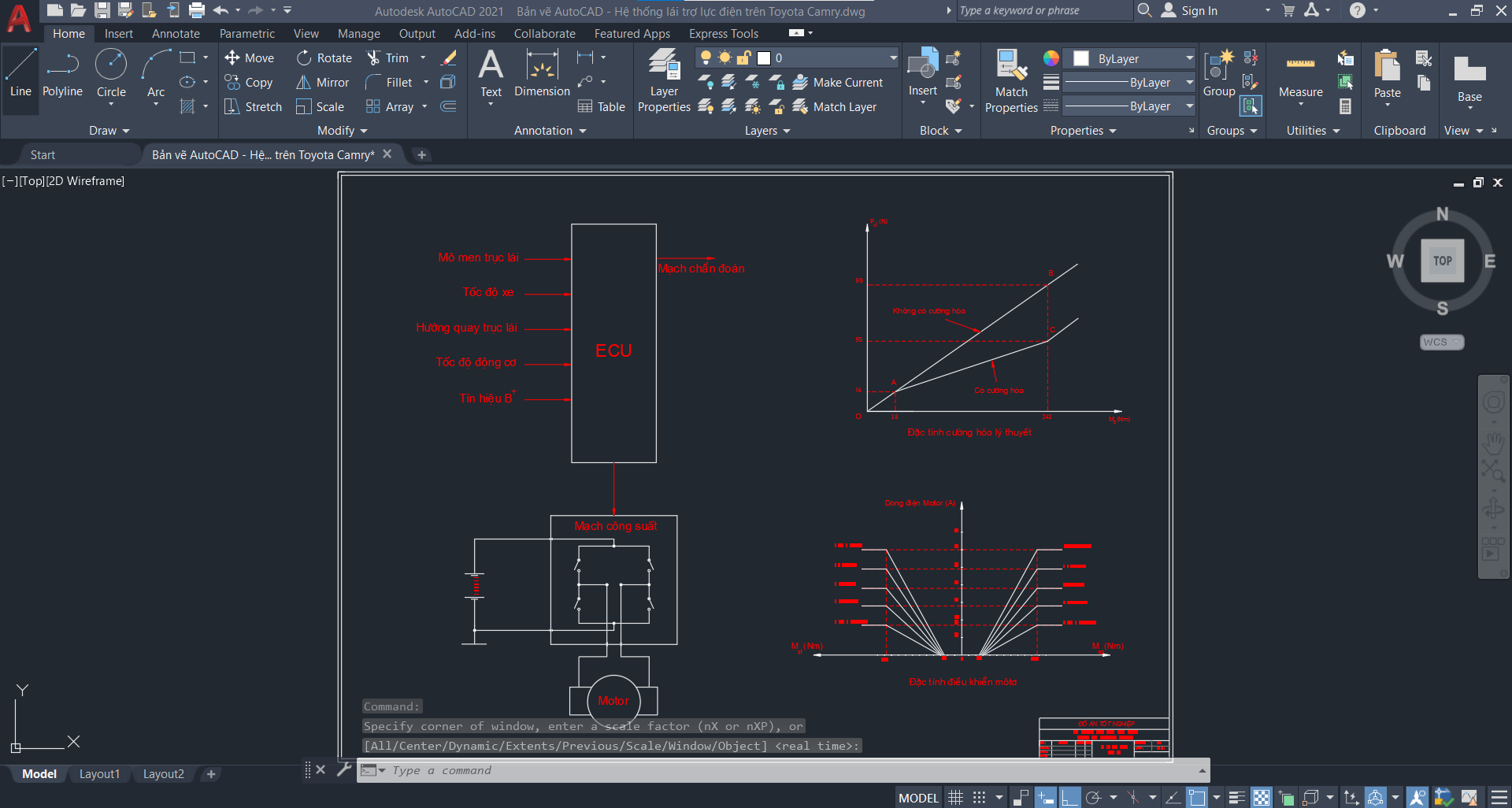
Task: Toggle snap mode in status bar
Action: [x=979, y=798]
